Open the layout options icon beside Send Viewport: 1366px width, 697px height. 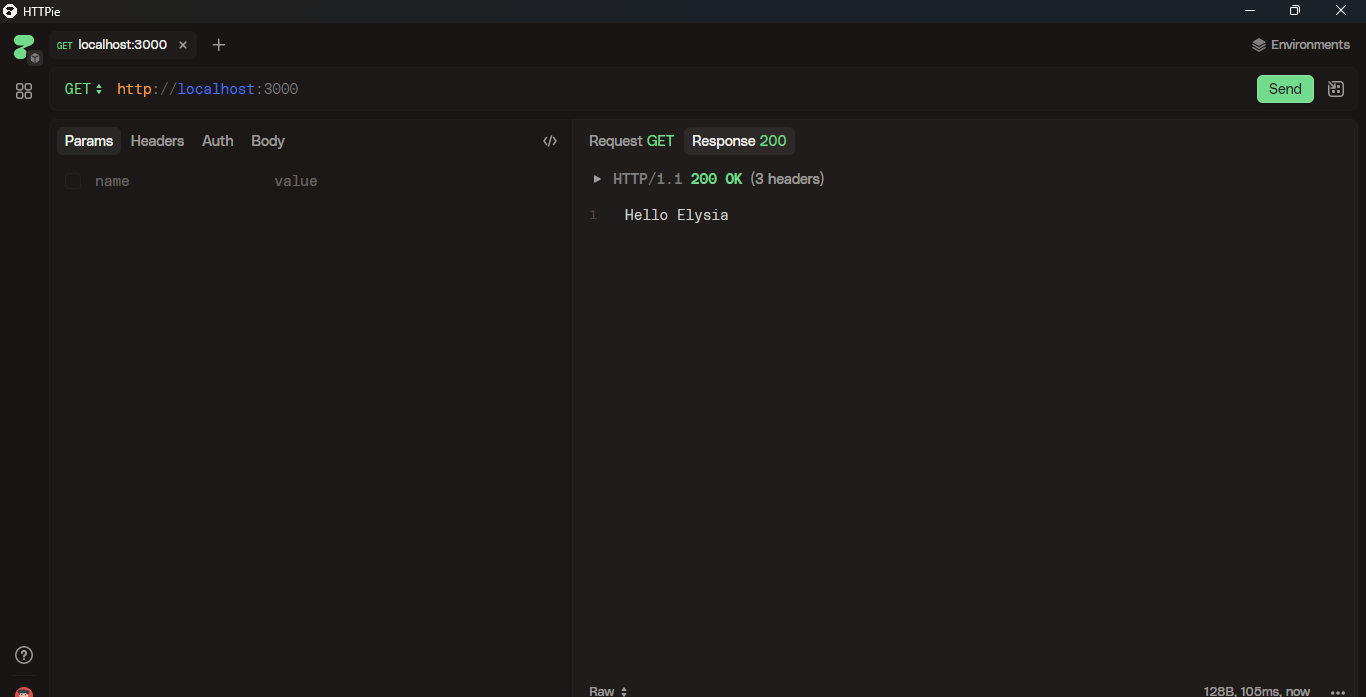tap(1335, 89)
